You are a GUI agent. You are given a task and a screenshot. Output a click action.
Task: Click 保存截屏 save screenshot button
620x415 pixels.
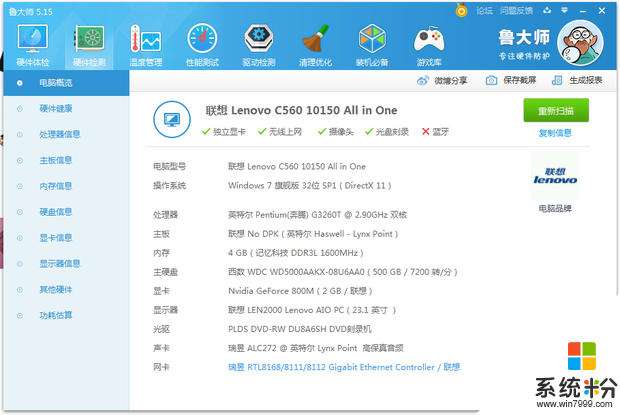(512, 81)
